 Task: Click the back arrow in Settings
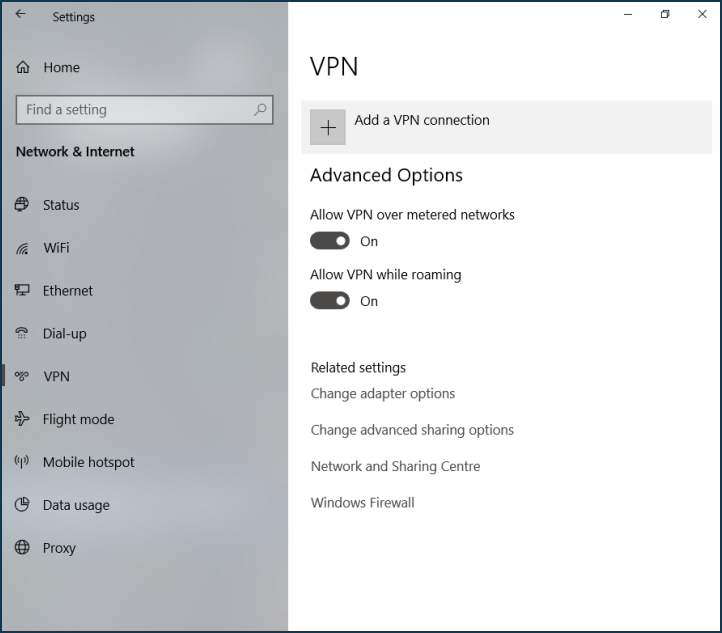pyautogui.click(x=21, y=15)
